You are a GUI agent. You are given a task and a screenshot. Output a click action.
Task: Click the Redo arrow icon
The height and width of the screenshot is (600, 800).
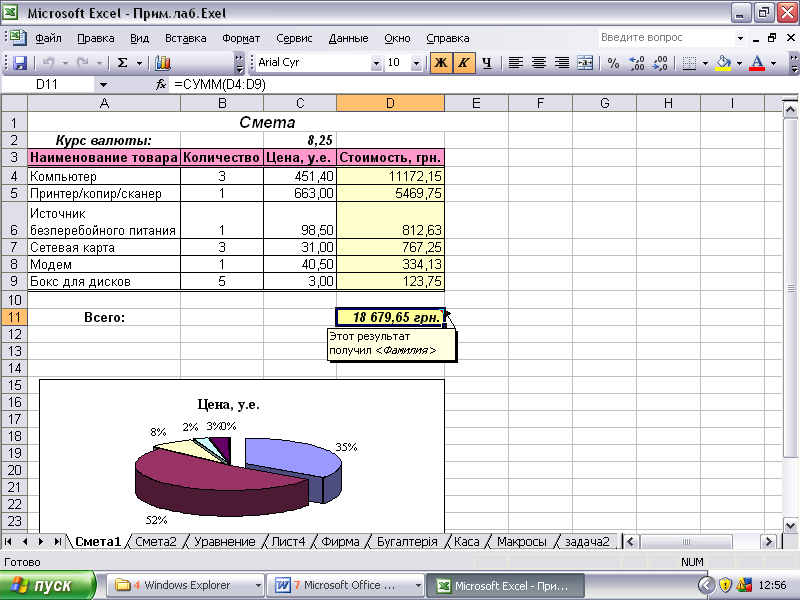82,63
